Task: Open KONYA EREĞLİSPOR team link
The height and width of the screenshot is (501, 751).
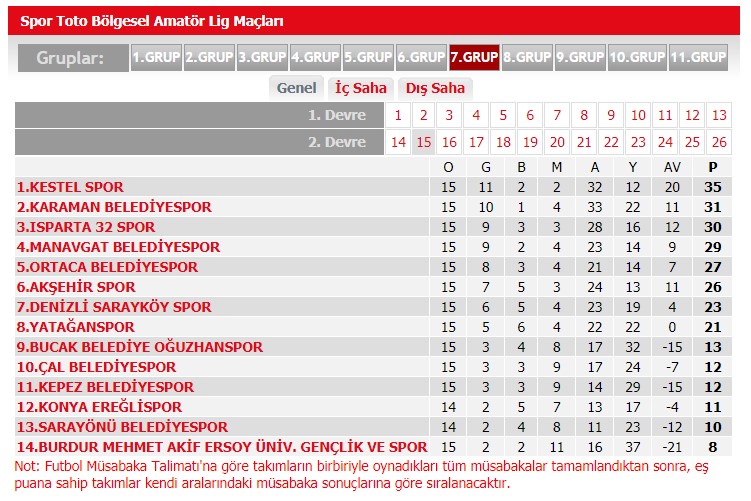Action: [x=99, y=407]
